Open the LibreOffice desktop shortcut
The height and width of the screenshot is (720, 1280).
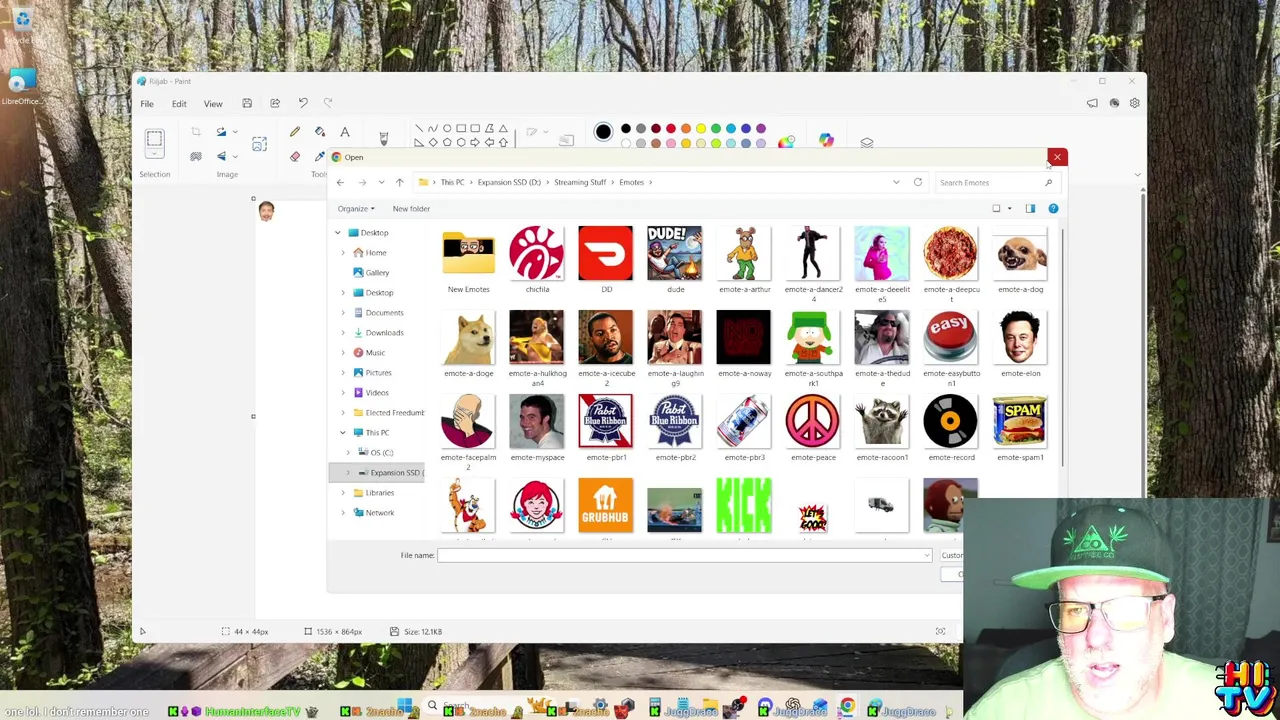pos(20,86)
